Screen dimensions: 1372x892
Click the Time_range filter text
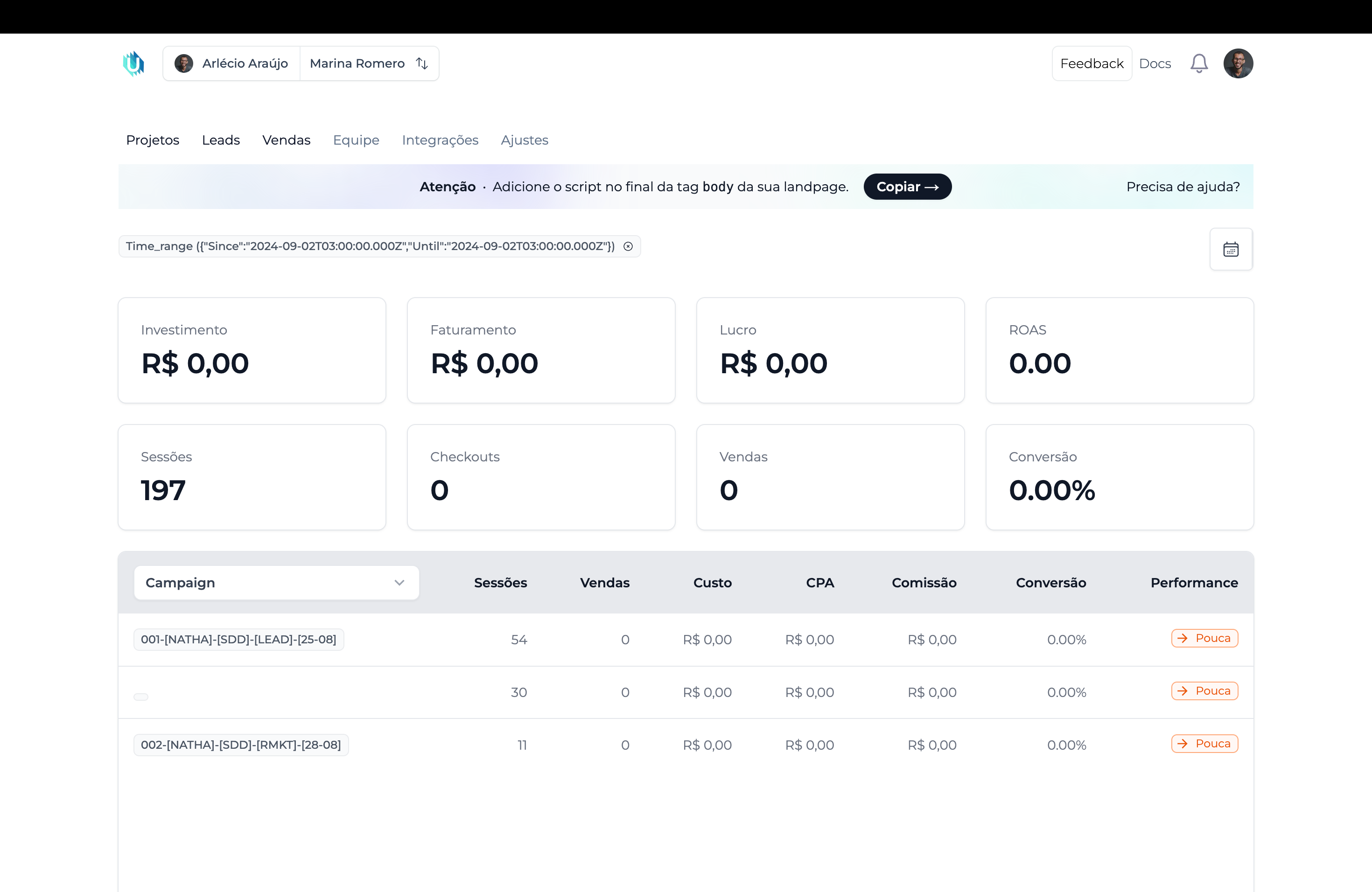click(370, 246)
